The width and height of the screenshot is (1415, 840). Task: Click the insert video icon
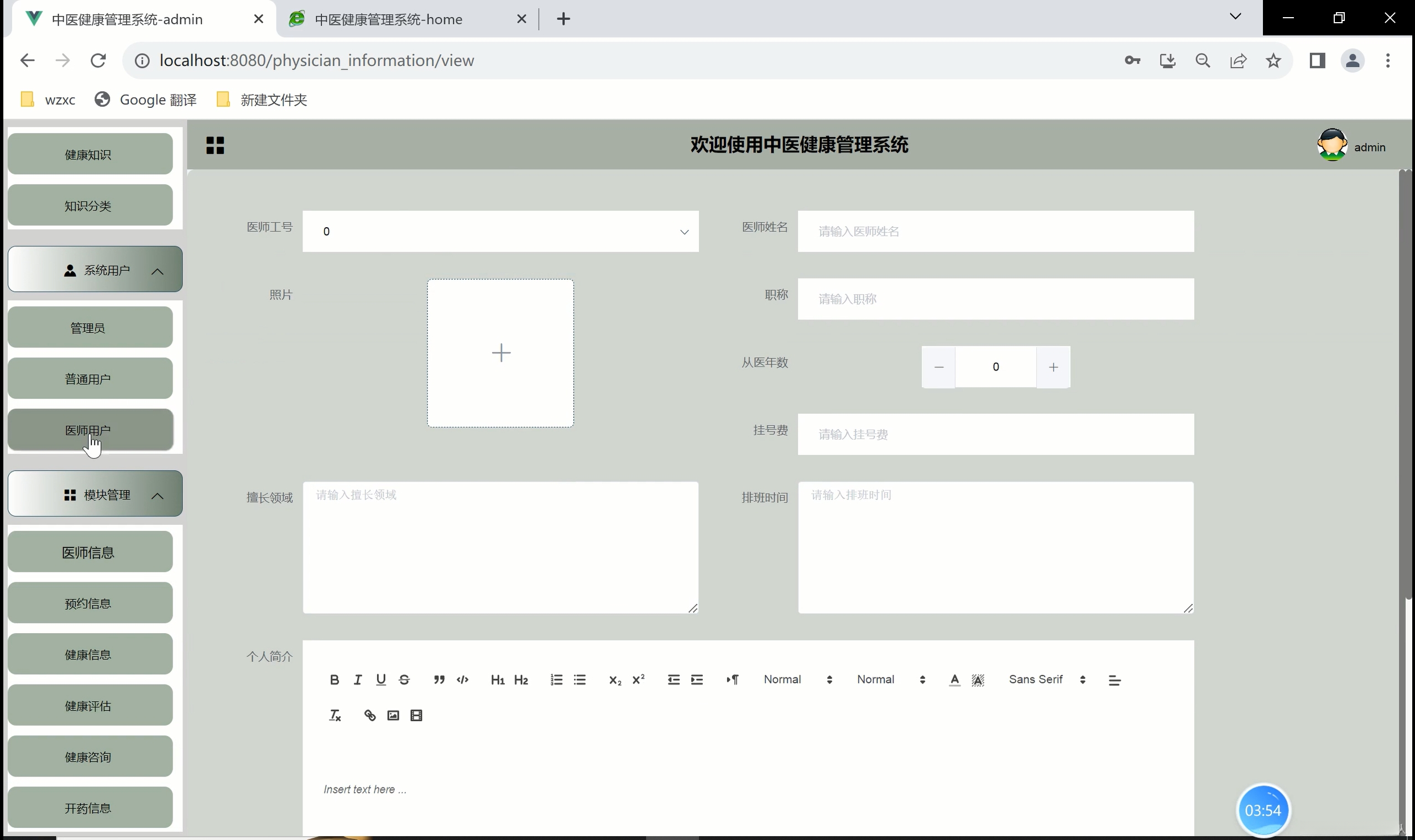[416, 716]
